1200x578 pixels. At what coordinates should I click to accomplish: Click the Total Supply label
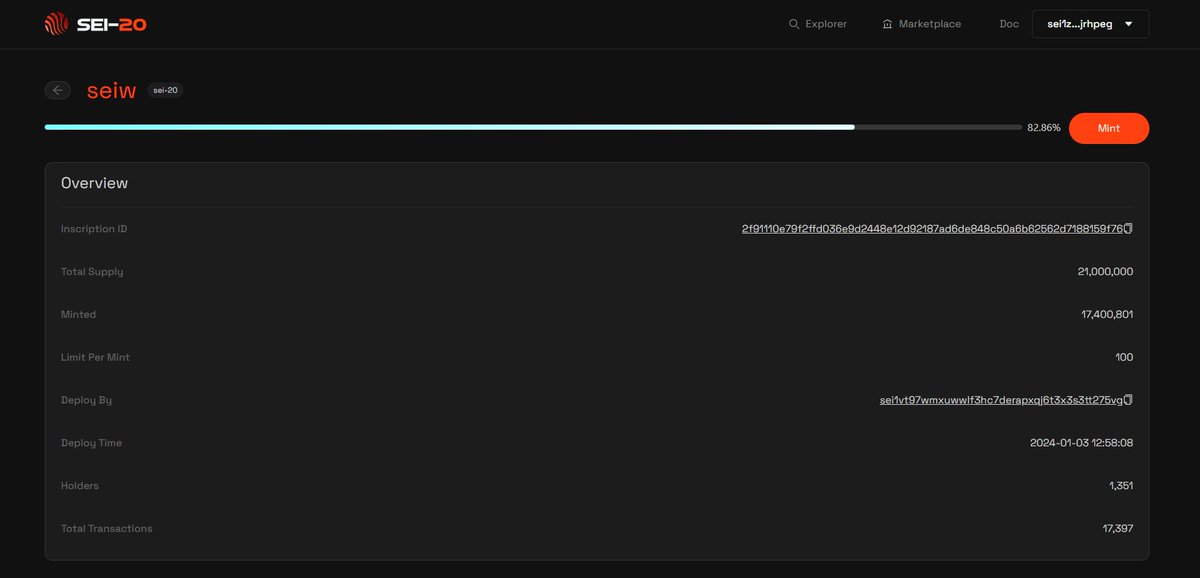(x=92, y=272)
